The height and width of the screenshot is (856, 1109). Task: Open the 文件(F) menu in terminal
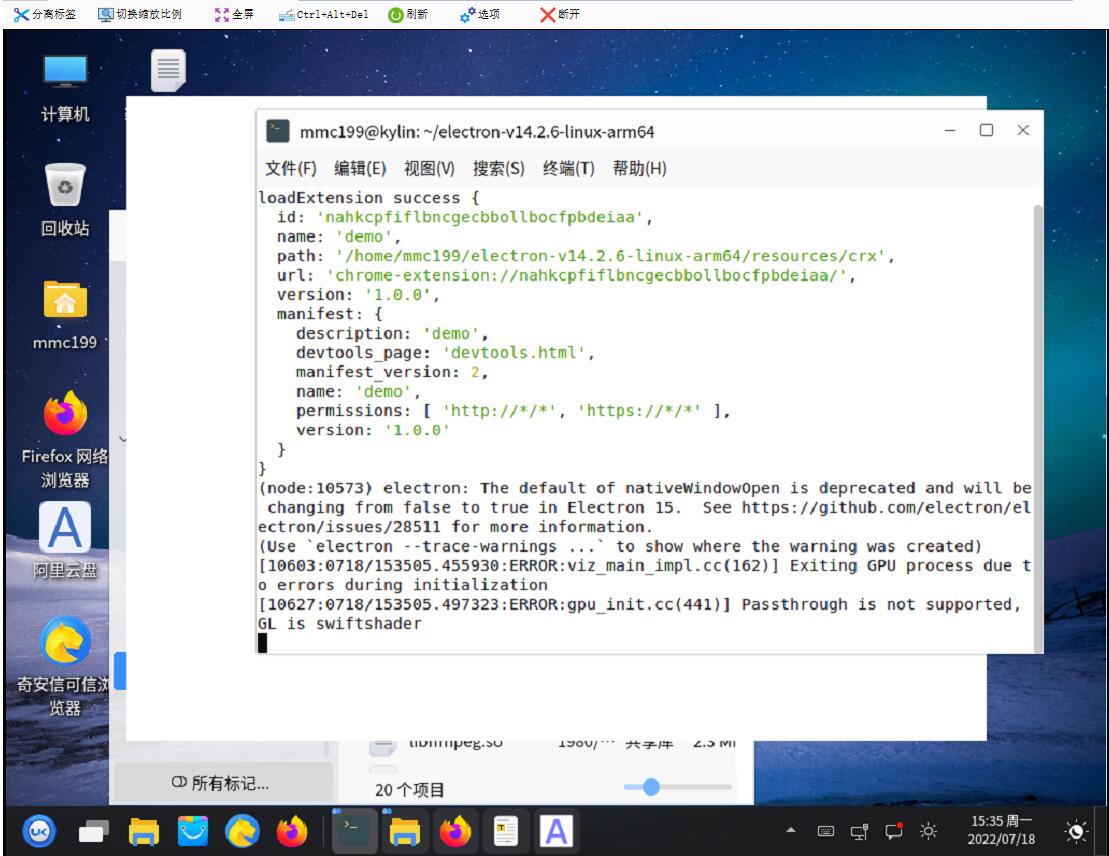290,168
